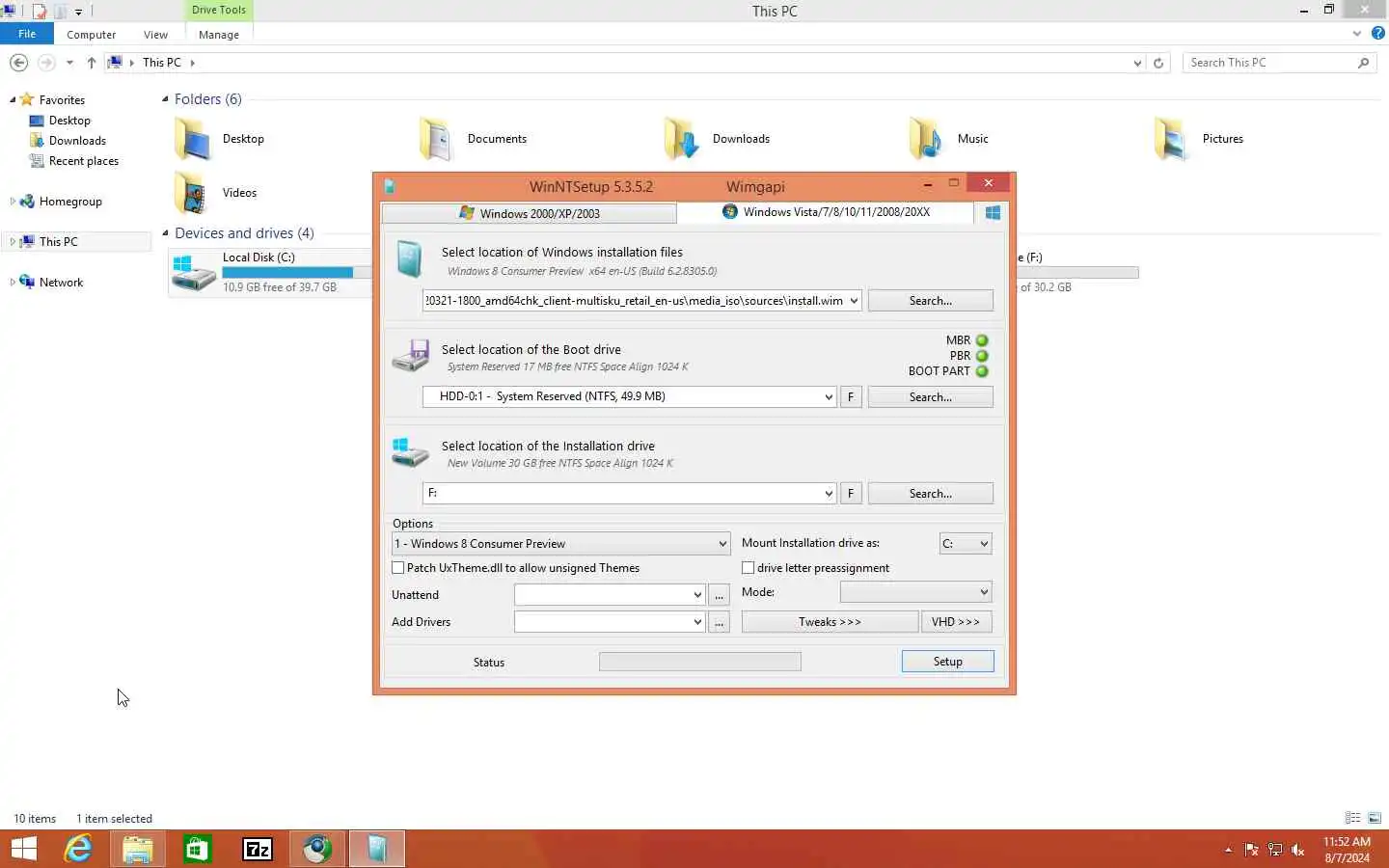1389x868 pixels.
Task: Browse for Add Drivers folder with ellipsis button
Action: tap(720, 622)
